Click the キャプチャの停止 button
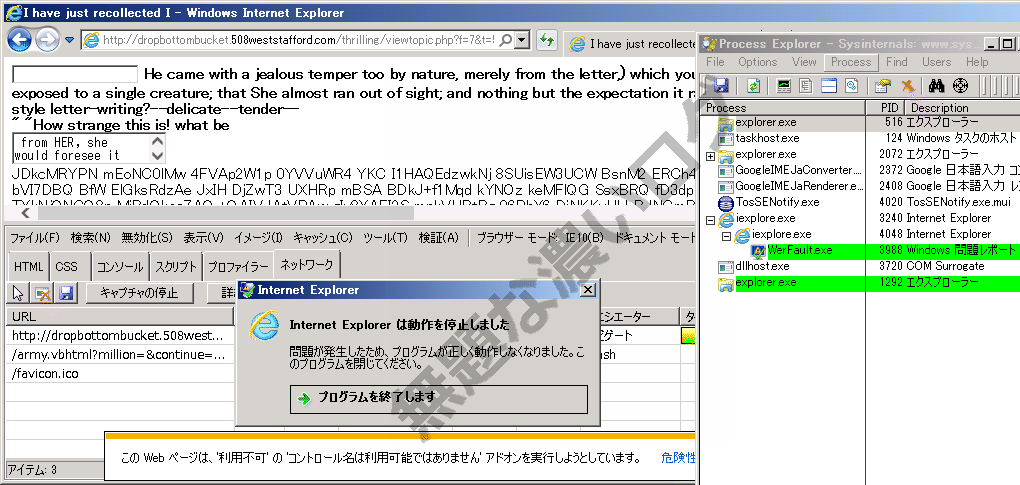Viewport: 1020px width, 485px height. pos(140,293)
